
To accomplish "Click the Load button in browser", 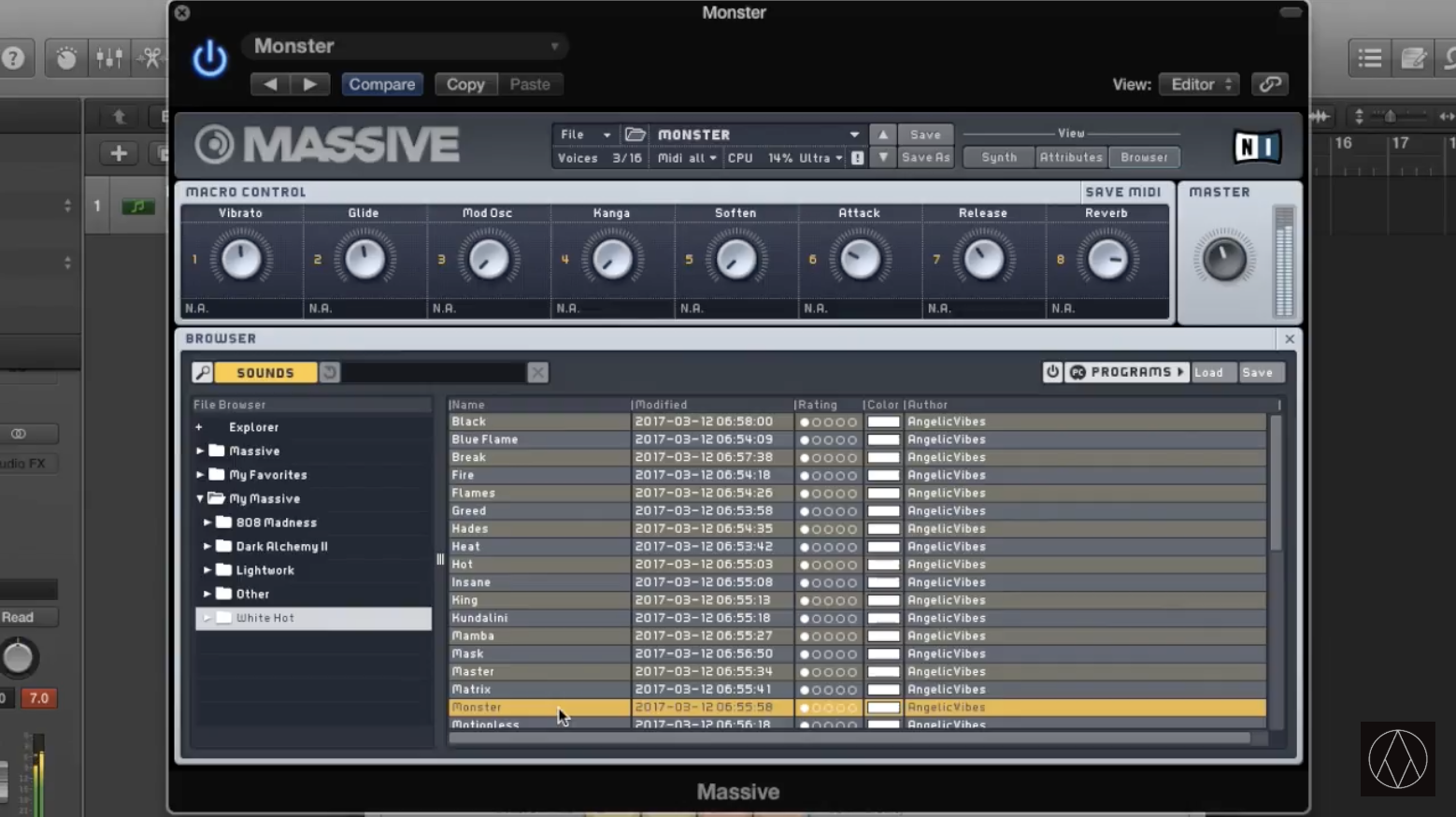I will point(1208,372).
